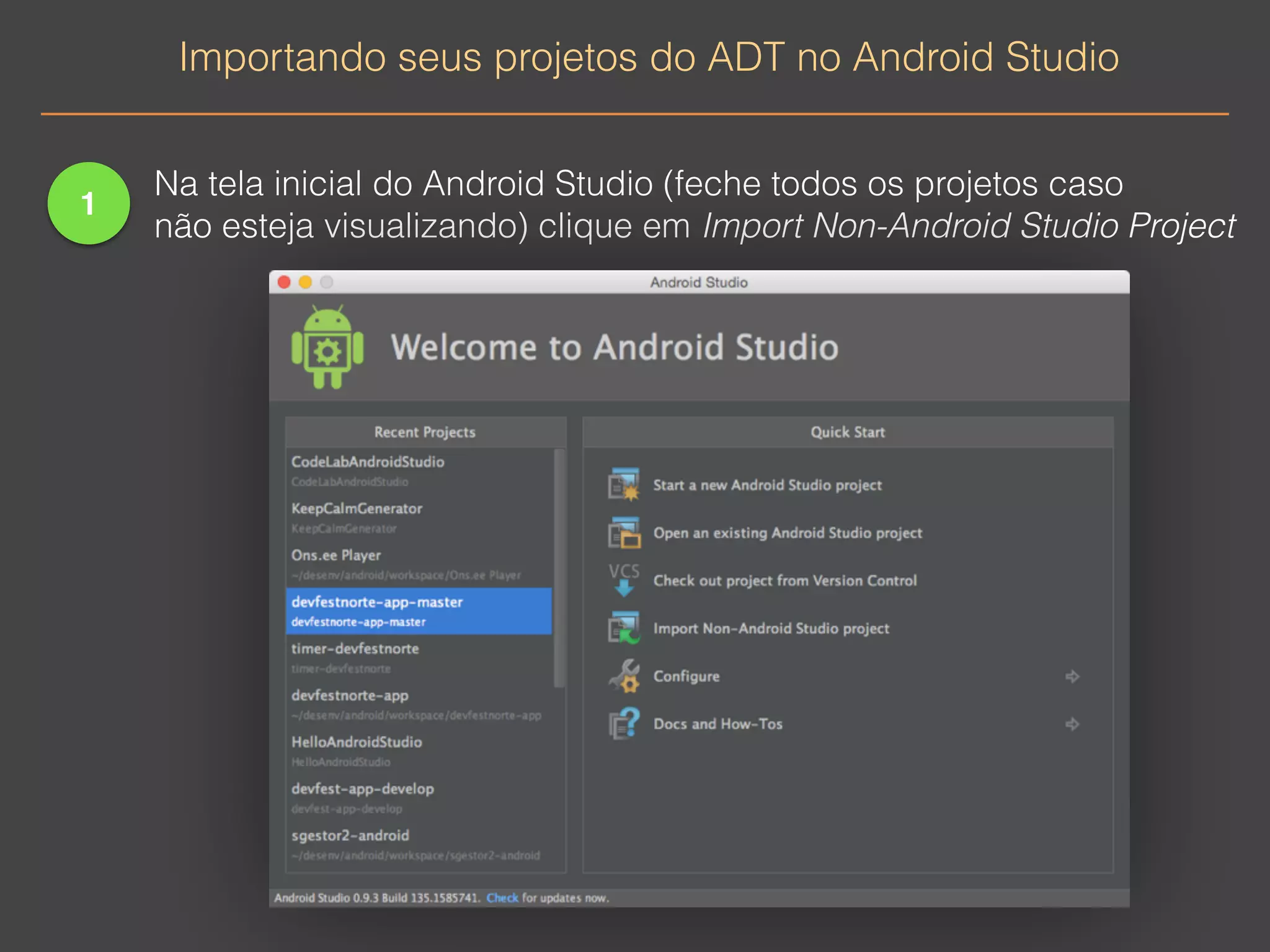Open recent project Ons.ee Player

(x=419, y=565)
